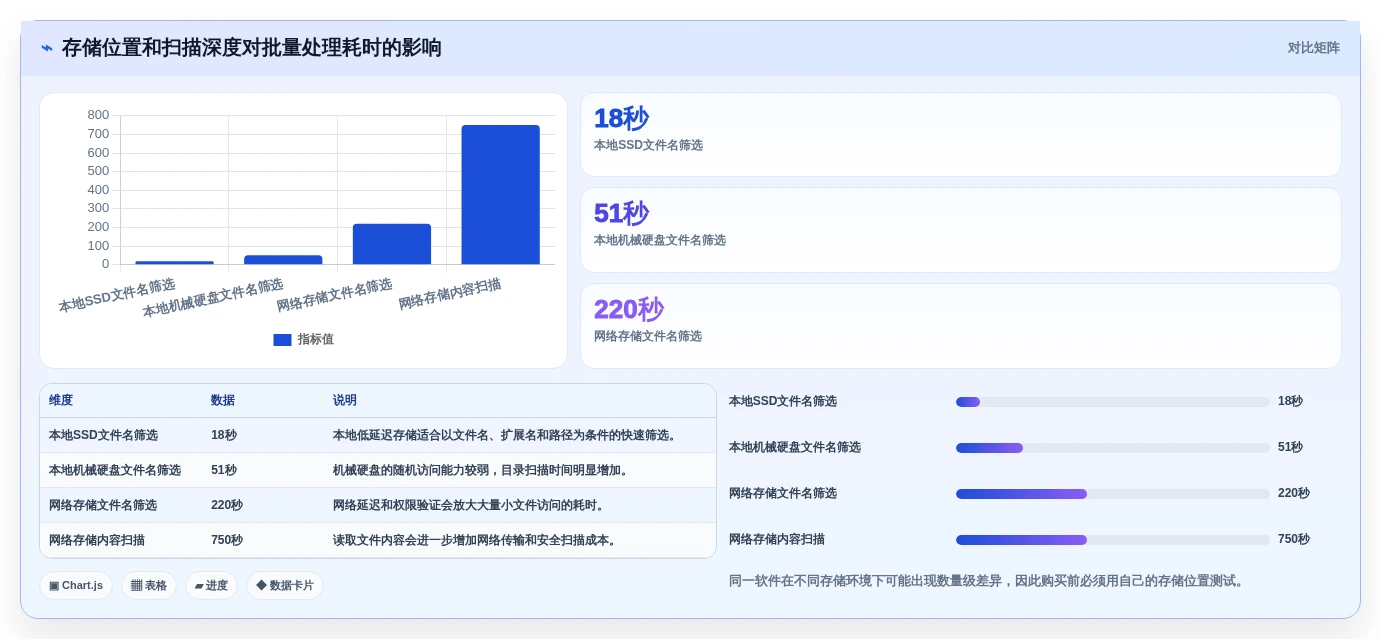Click the 数据 column header
The height and width of the screenshot is (639, 1381).
click(x=223, y=401)
